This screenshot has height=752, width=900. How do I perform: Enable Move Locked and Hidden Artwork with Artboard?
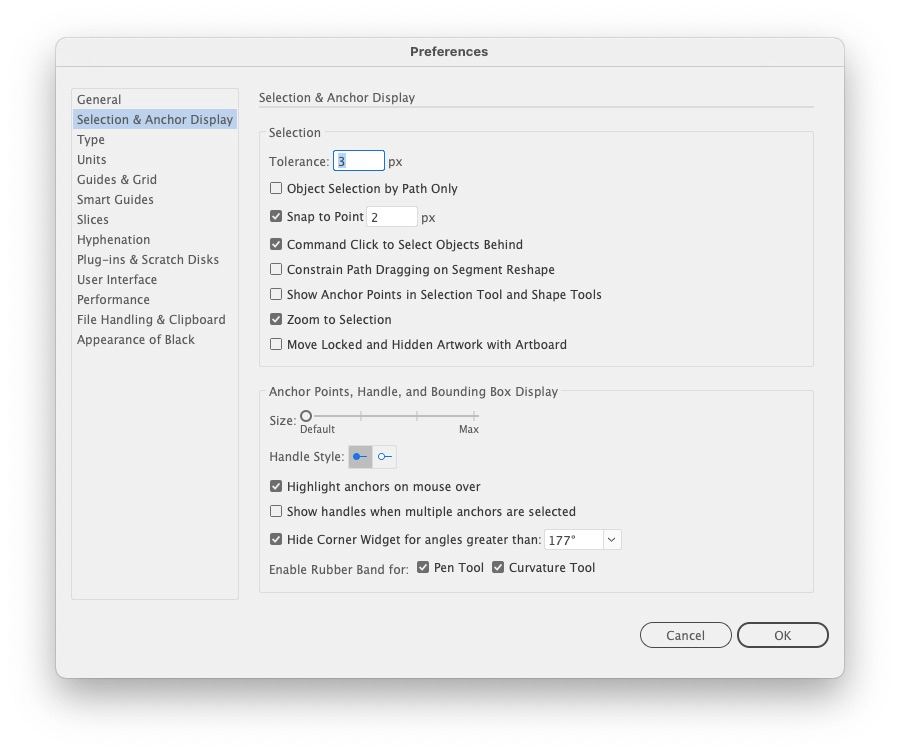276,344
